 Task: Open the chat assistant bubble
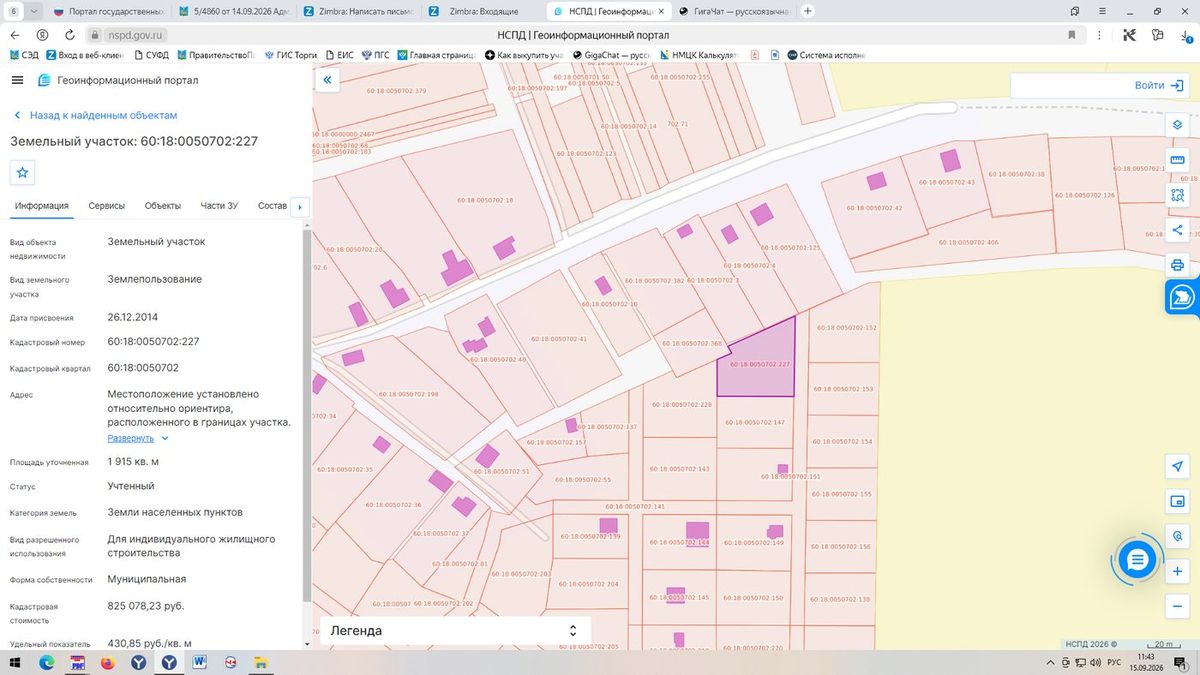1136,560
